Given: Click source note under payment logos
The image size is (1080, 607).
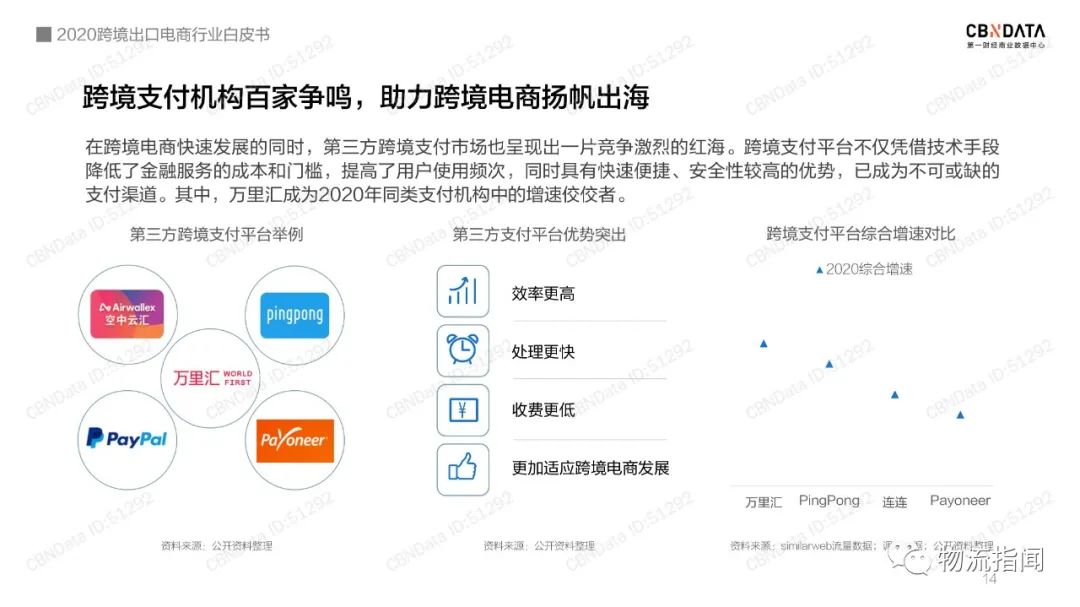Looking at the screenshot, I should 216,546.
